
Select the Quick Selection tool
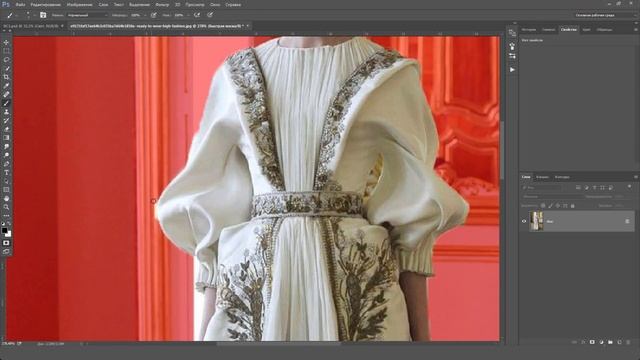click(6, 68)
